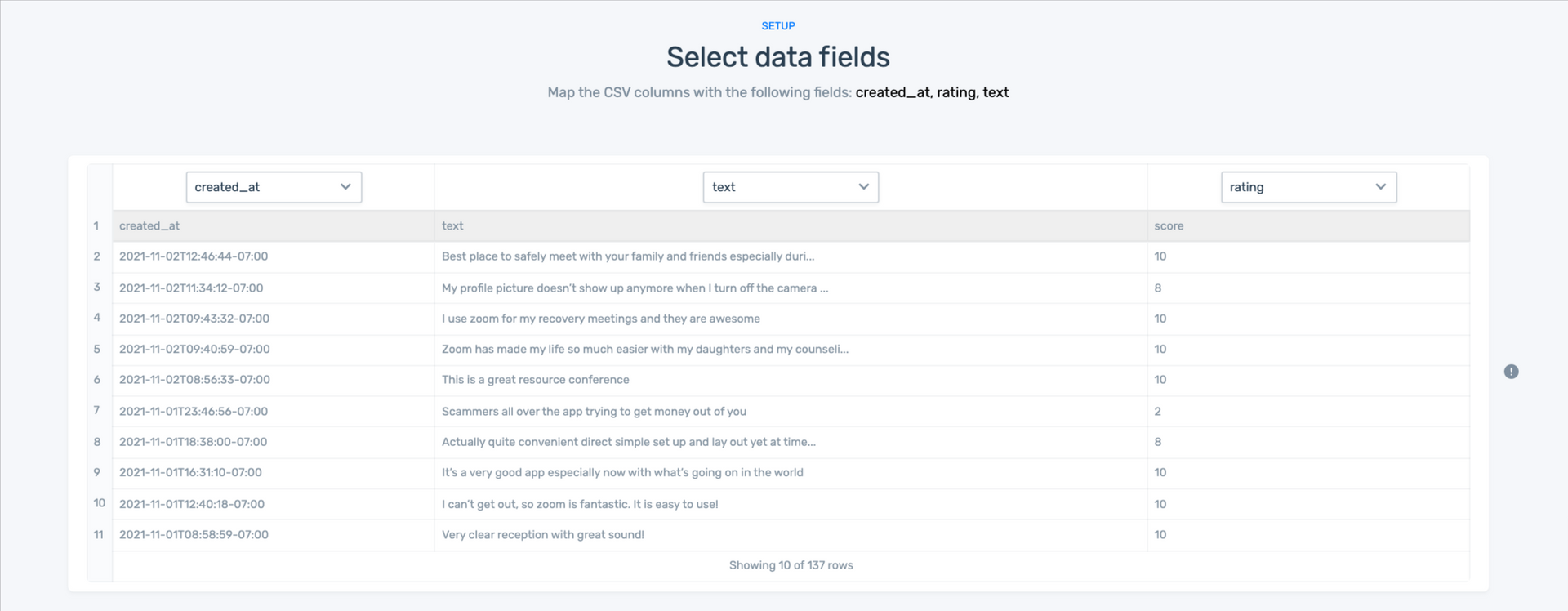Select the 'My profile picture doesn't show' review cell
This screenshot has height=611, width=1568.
[x=635, y=288]
